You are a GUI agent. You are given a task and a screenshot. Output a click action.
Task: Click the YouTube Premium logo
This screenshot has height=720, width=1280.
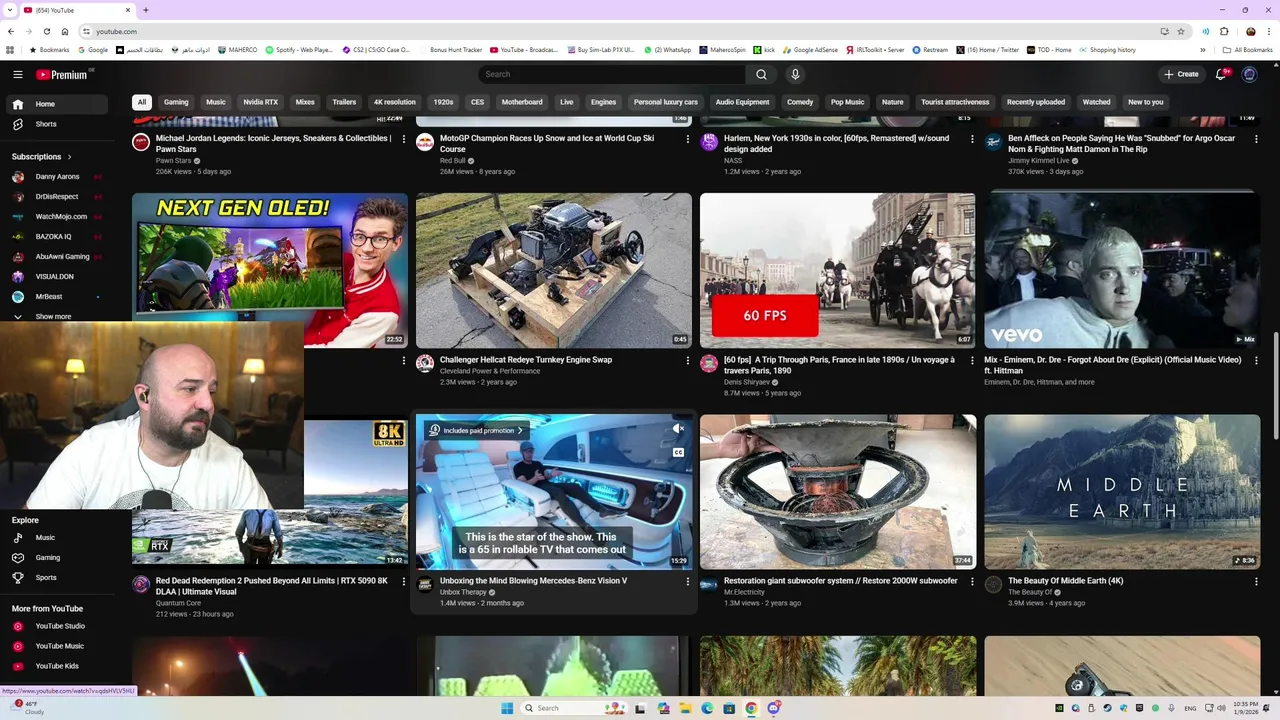pos(62,74)
